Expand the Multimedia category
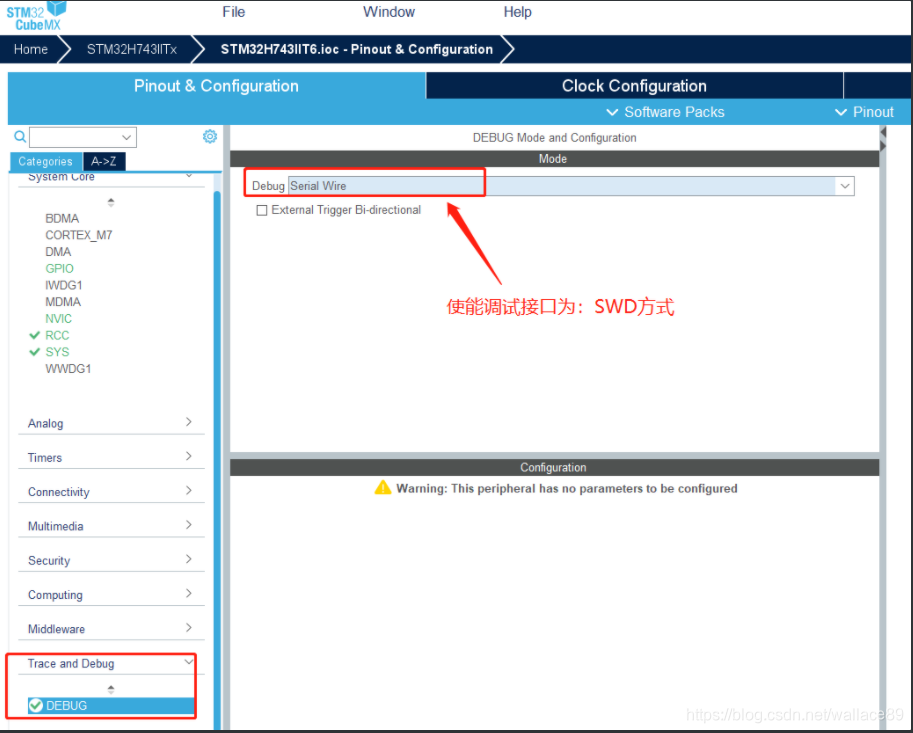Viewport: 913px width, 733px height. [x=189, y=525]
